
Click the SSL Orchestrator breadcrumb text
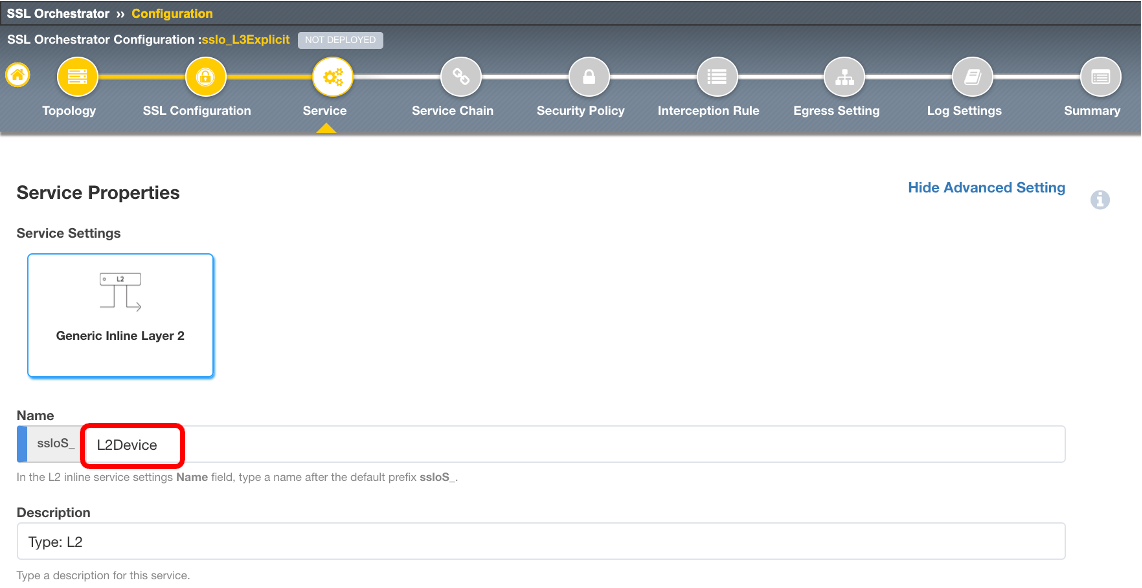pos(58,13)
